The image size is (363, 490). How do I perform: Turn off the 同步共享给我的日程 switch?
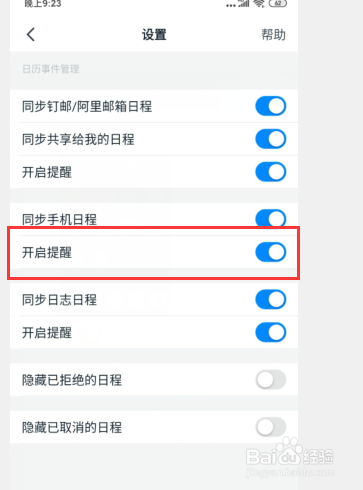coord(271,139)
